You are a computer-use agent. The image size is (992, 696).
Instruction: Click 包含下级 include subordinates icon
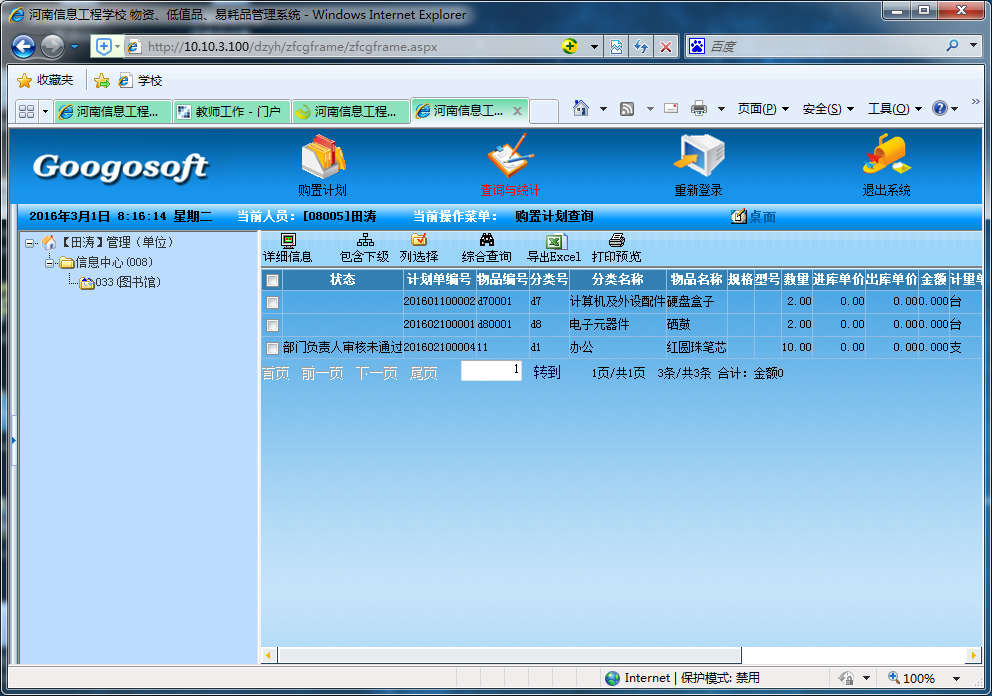click(x=365, y=241)
